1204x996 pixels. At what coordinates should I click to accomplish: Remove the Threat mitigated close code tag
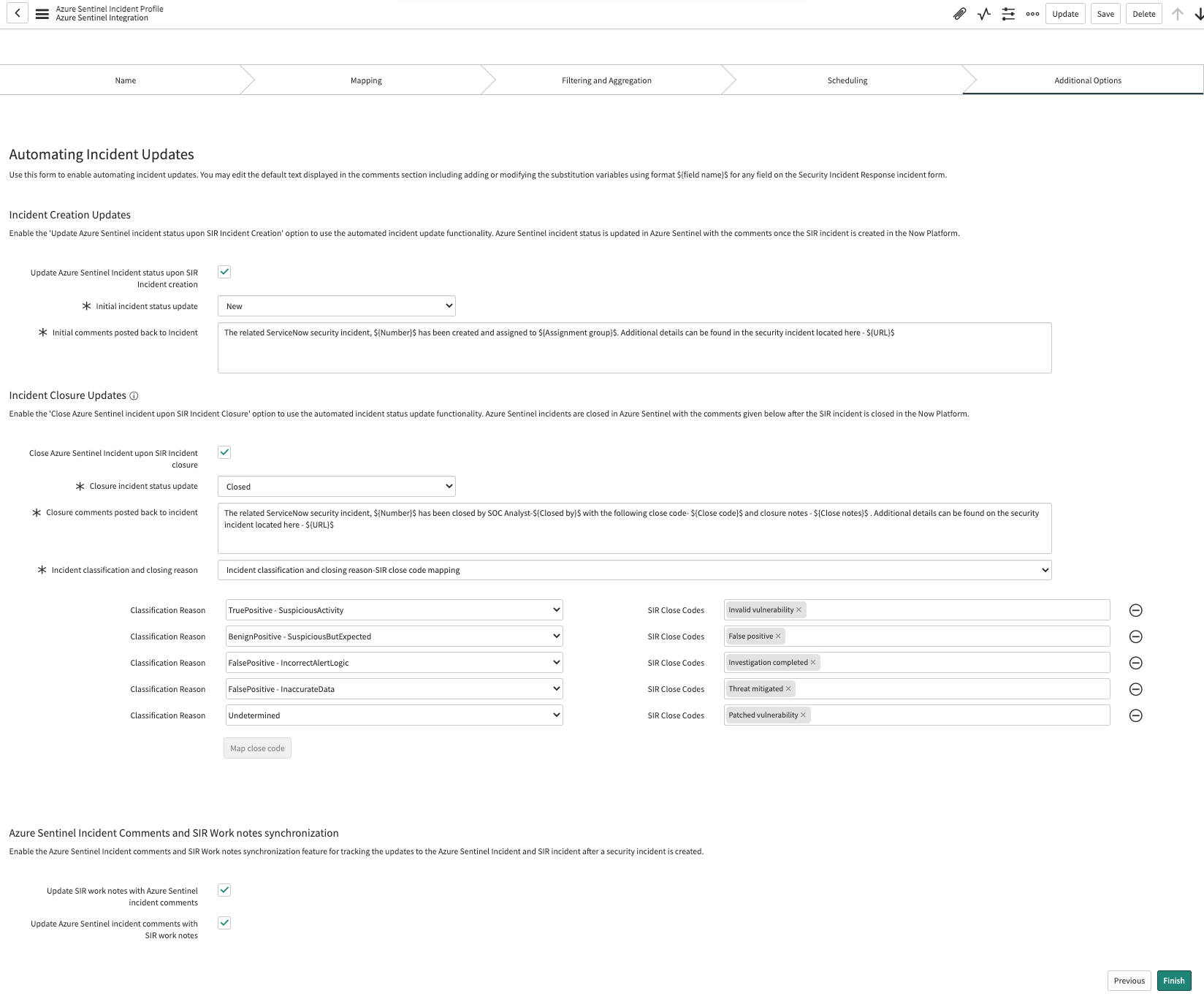point(788,688)
